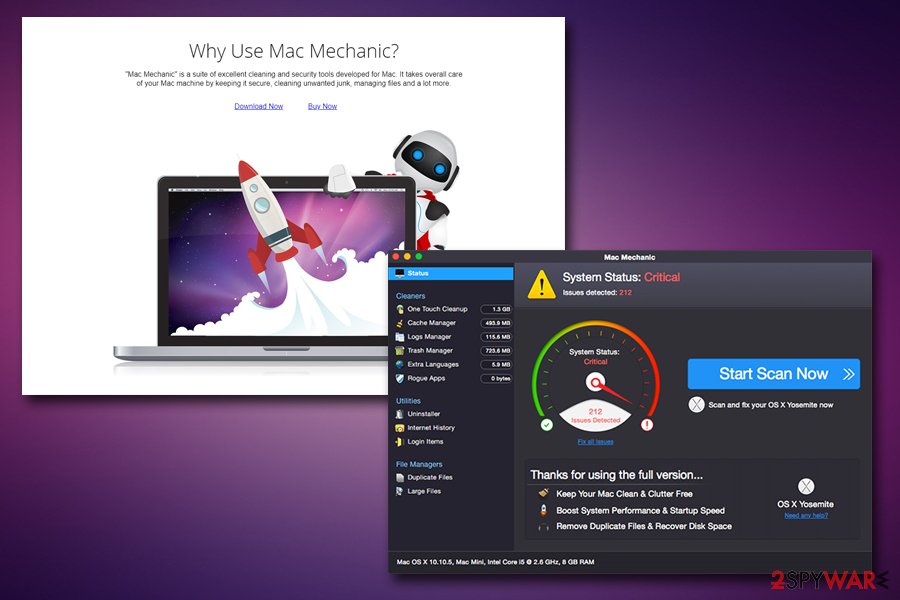Viewport: 900px width, 600px height.
Task: Click the OS X Yosemite logo icon
Action: pos(806,486)
